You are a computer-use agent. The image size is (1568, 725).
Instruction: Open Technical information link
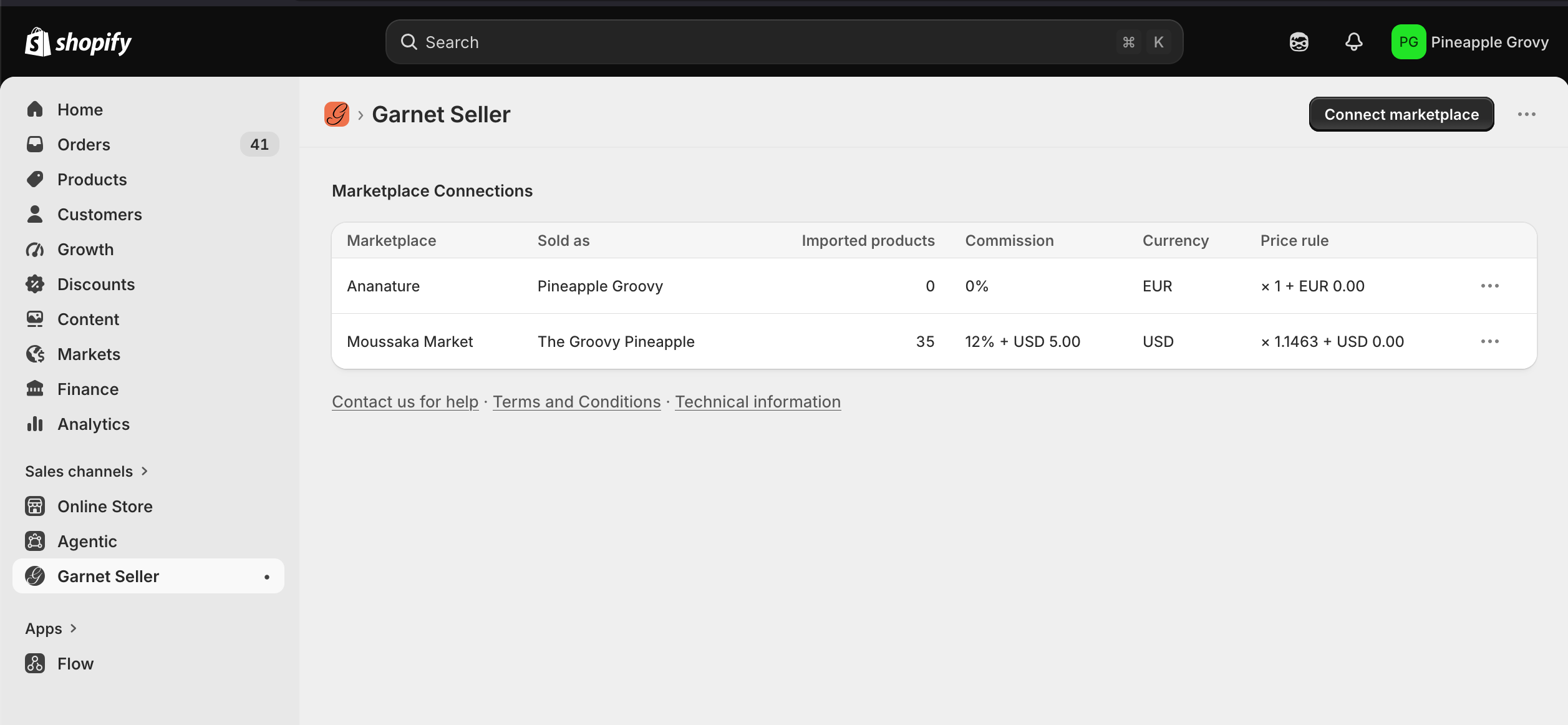pos(758,402)
